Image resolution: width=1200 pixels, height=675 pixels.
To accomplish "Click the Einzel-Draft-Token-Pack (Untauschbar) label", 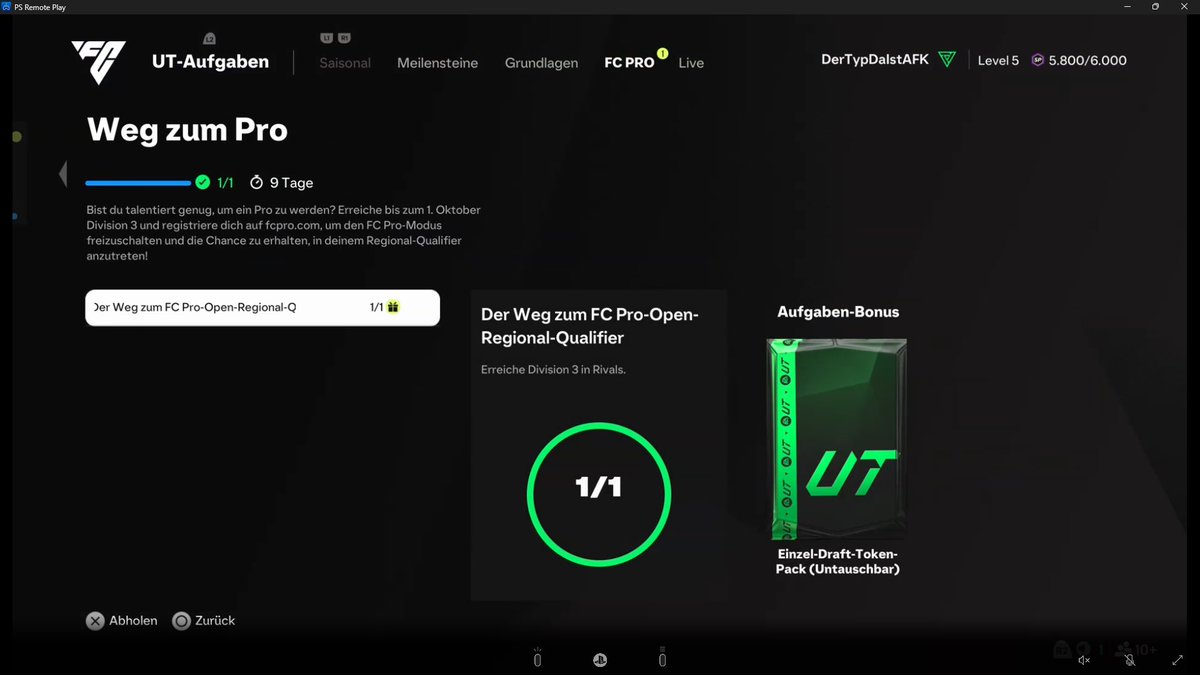I will click(x=838, y=561).
